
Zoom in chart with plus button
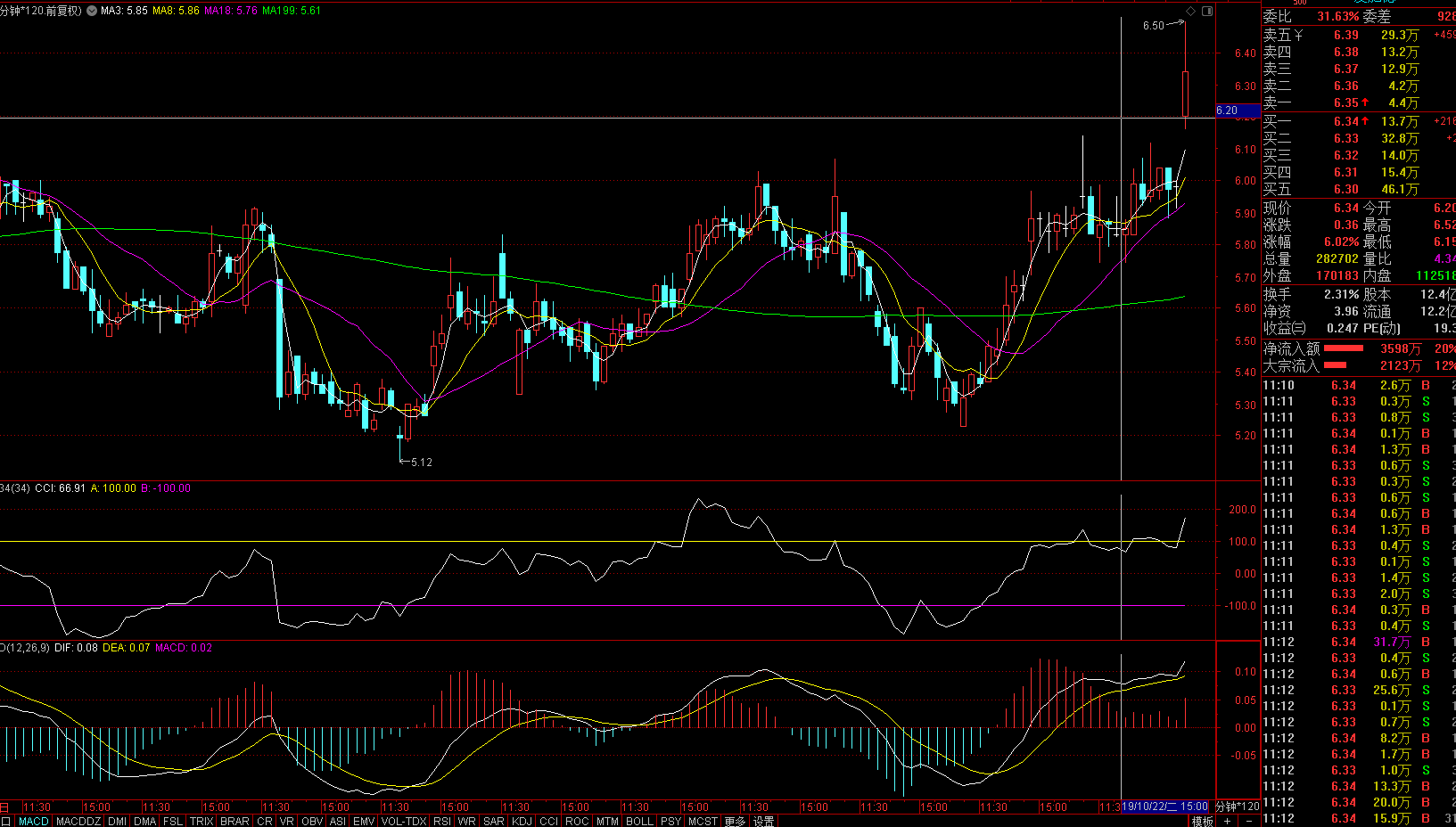1228,821
